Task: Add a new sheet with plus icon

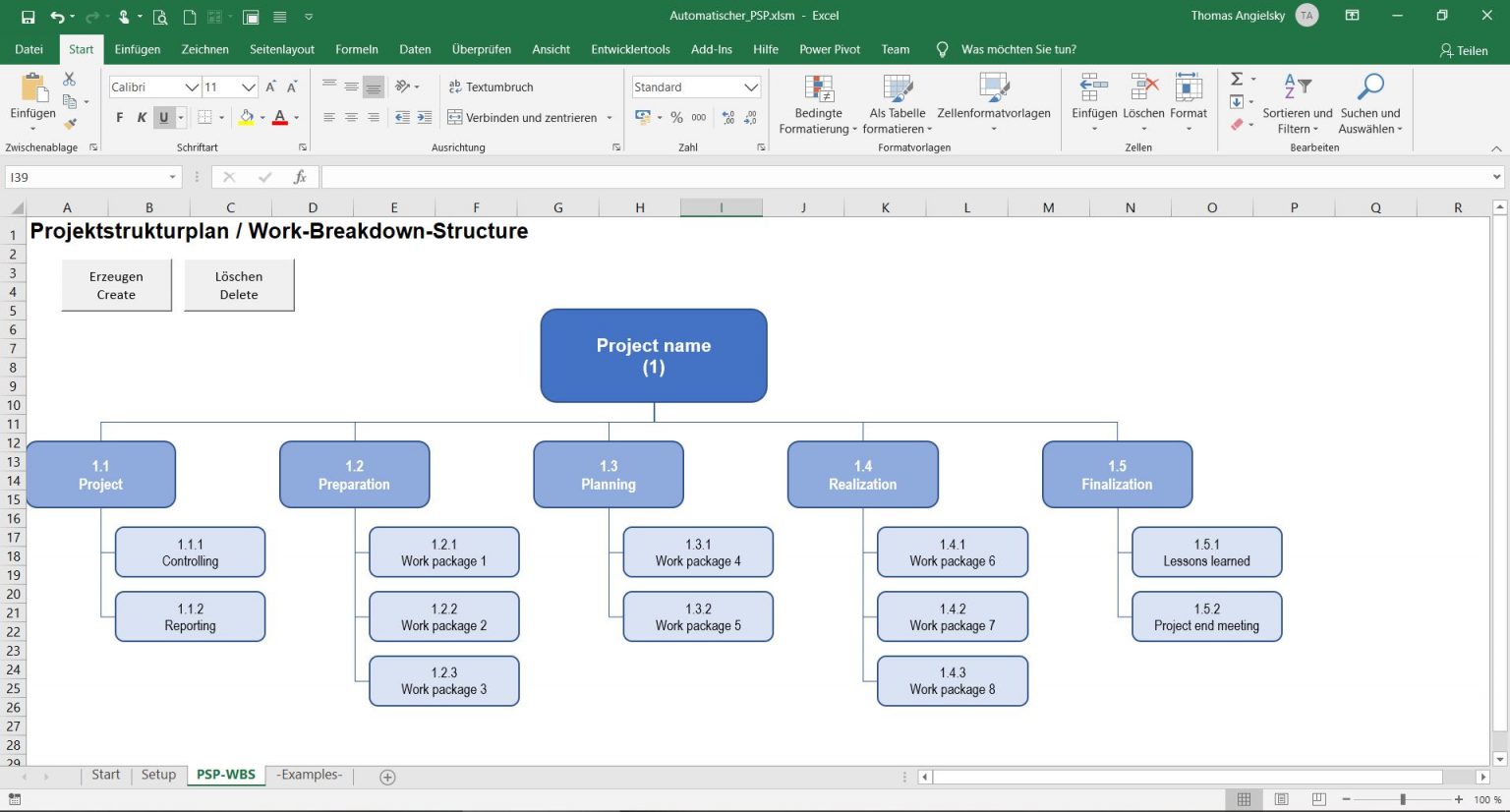Action: click(387, 777)
